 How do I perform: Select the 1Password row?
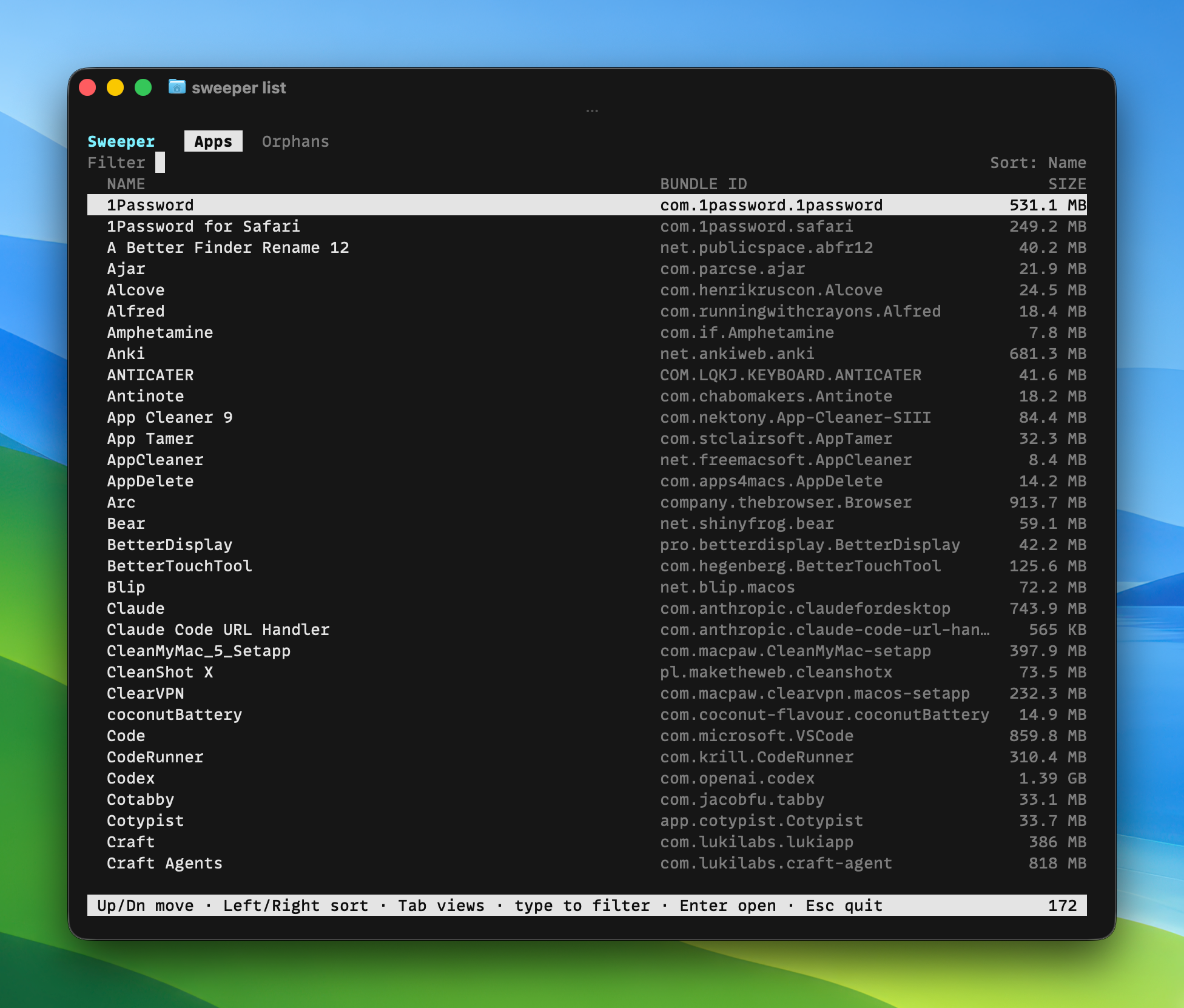coord(587,205)
